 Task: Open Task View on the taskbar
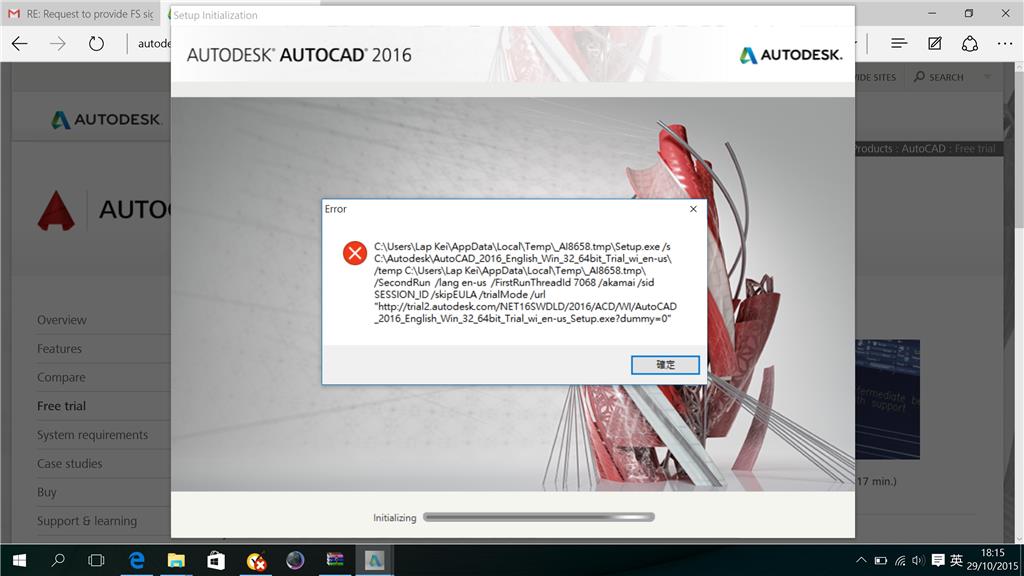(96, 560)
